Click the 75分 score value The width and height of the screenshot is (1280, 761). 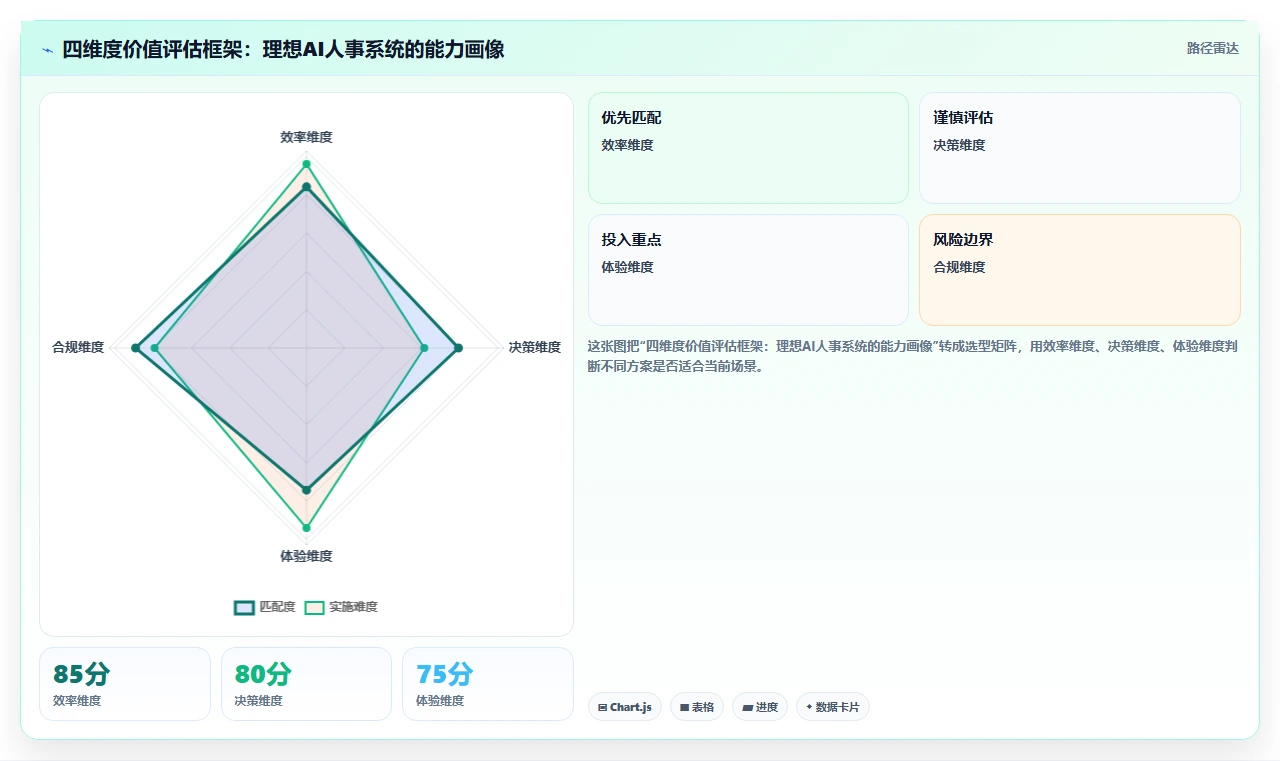[x=444, y=674]
